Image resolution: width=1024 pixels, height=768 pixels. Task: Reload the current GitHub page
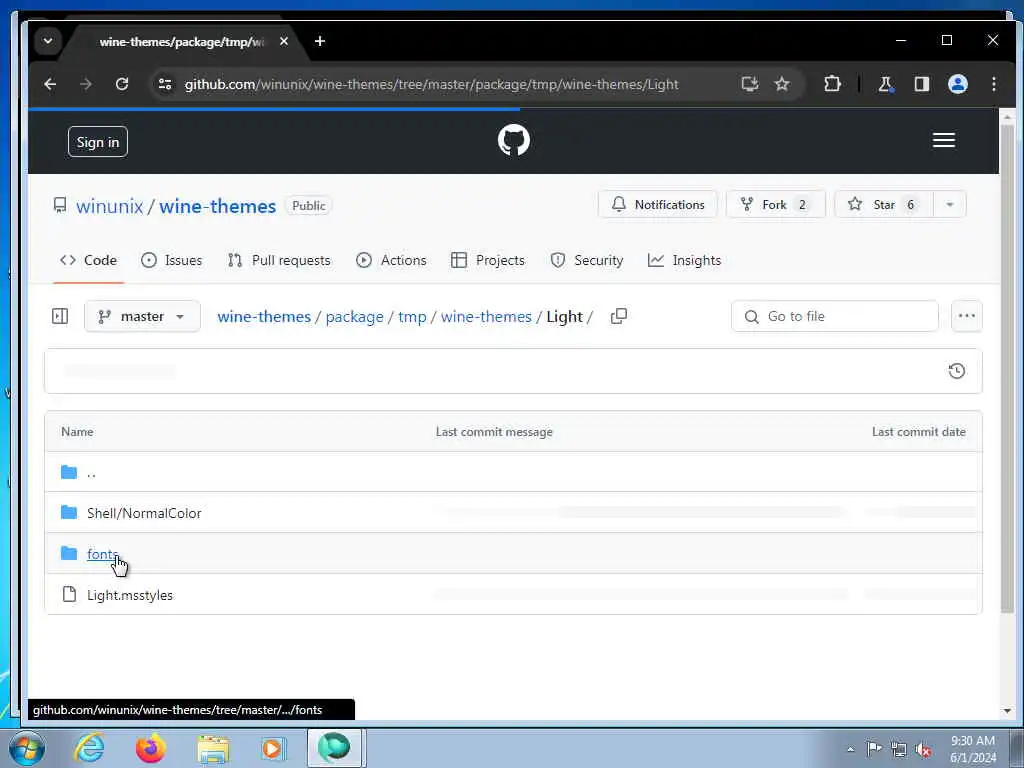coord(121,84)
